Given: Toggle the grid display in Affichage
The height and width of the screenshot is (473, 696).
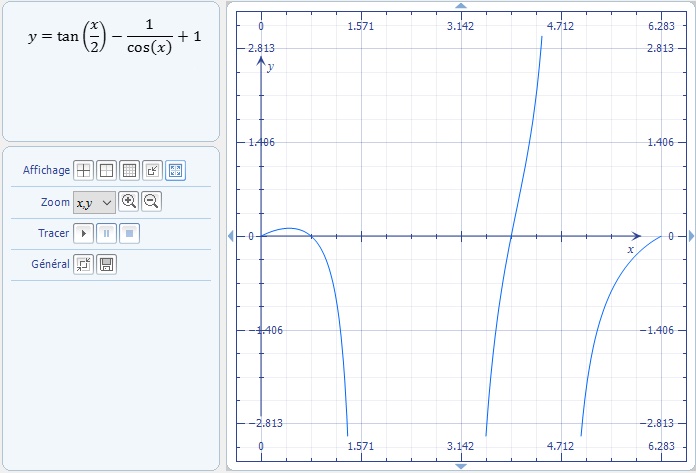Looking at the screenshot, I should (x=129, y=171).
